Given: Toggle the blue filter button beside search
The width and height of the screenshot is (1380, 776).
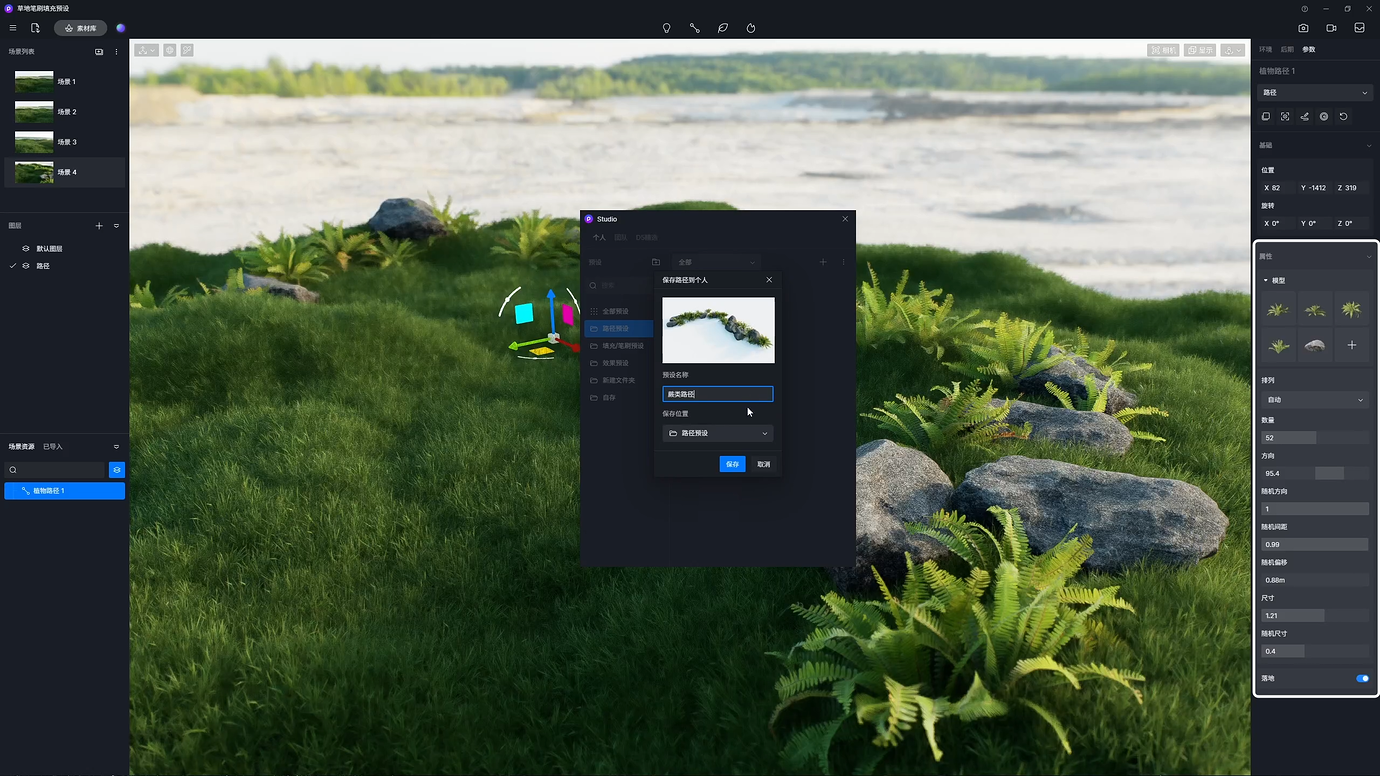Looking at the screenshot, I should tap(117, 470).
